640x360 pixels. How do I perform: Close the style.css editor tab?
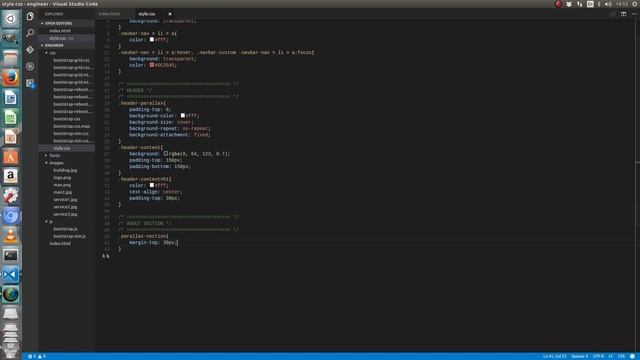(170, 14)
